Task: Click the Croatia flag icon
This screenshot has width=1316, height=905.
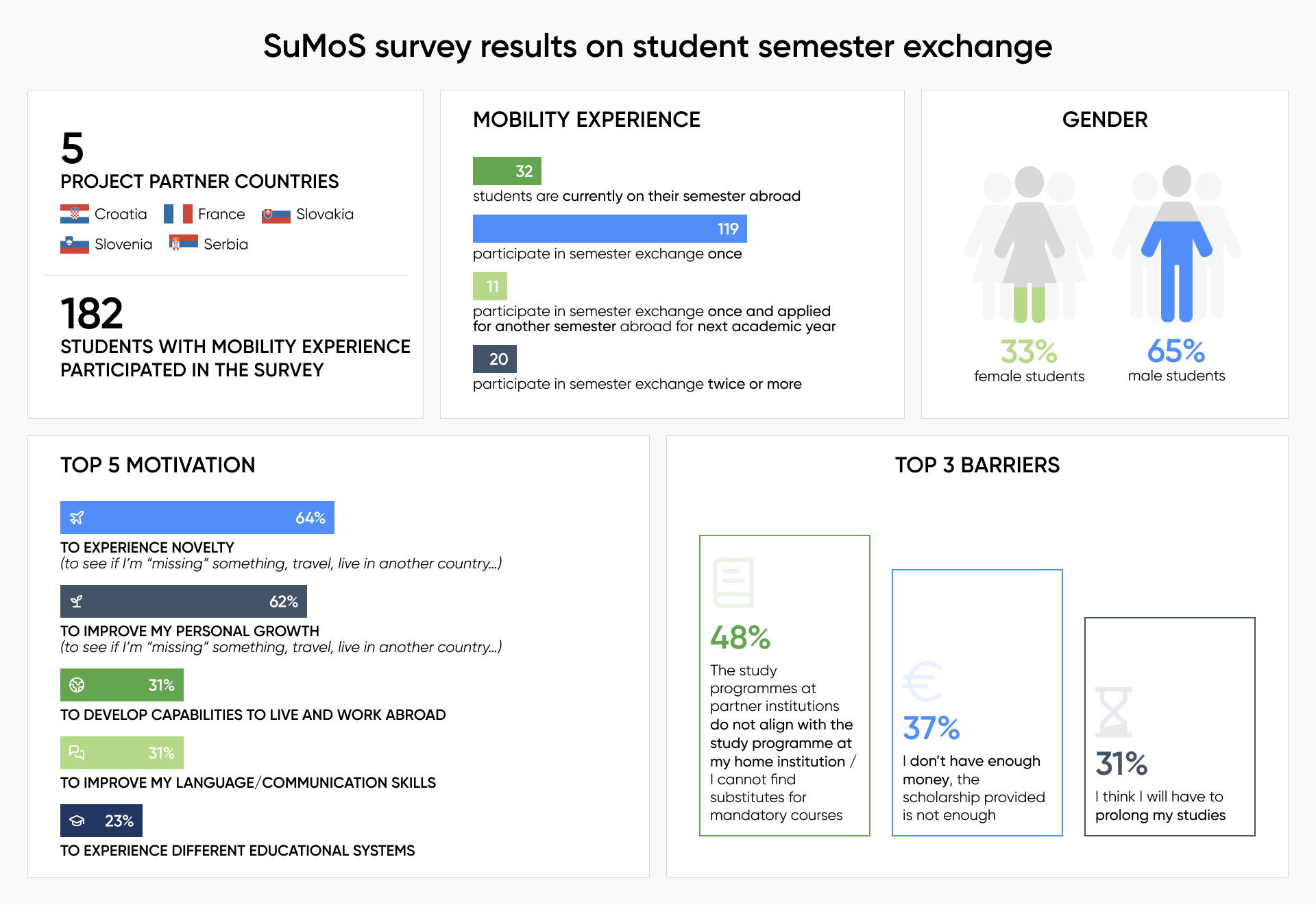Action: pos(75,214)
